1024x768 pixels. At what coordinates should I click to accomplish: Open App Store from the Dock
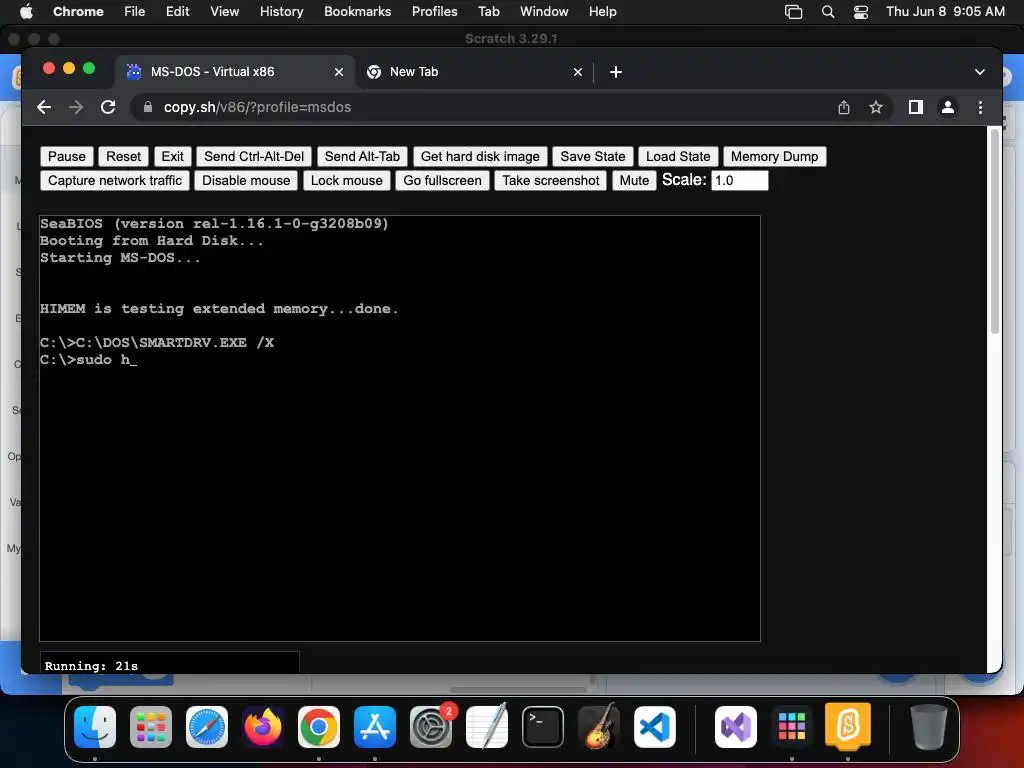(375, 727)
